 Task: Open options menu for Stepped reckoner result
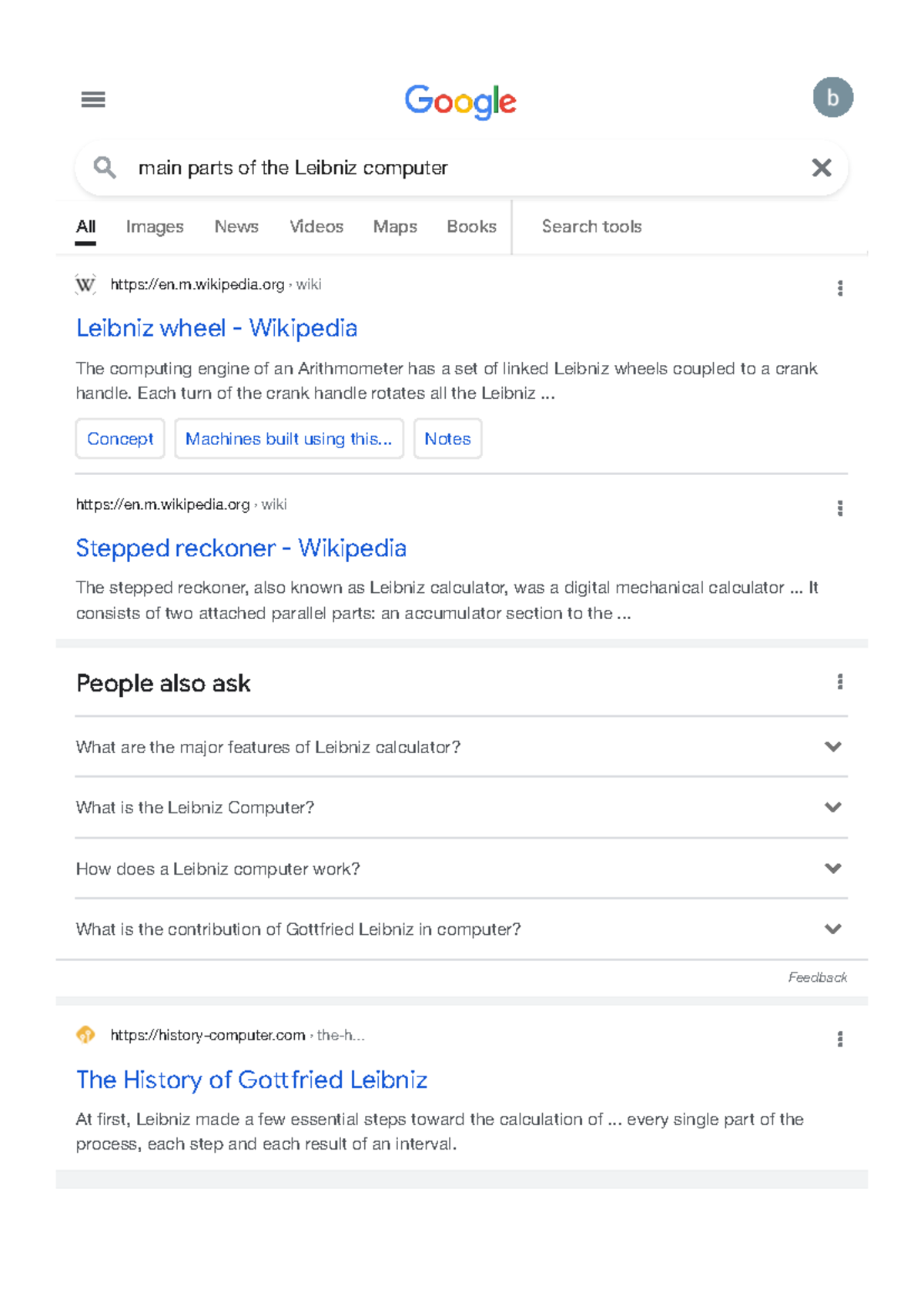pyautogui.click(x=840, y=508)
